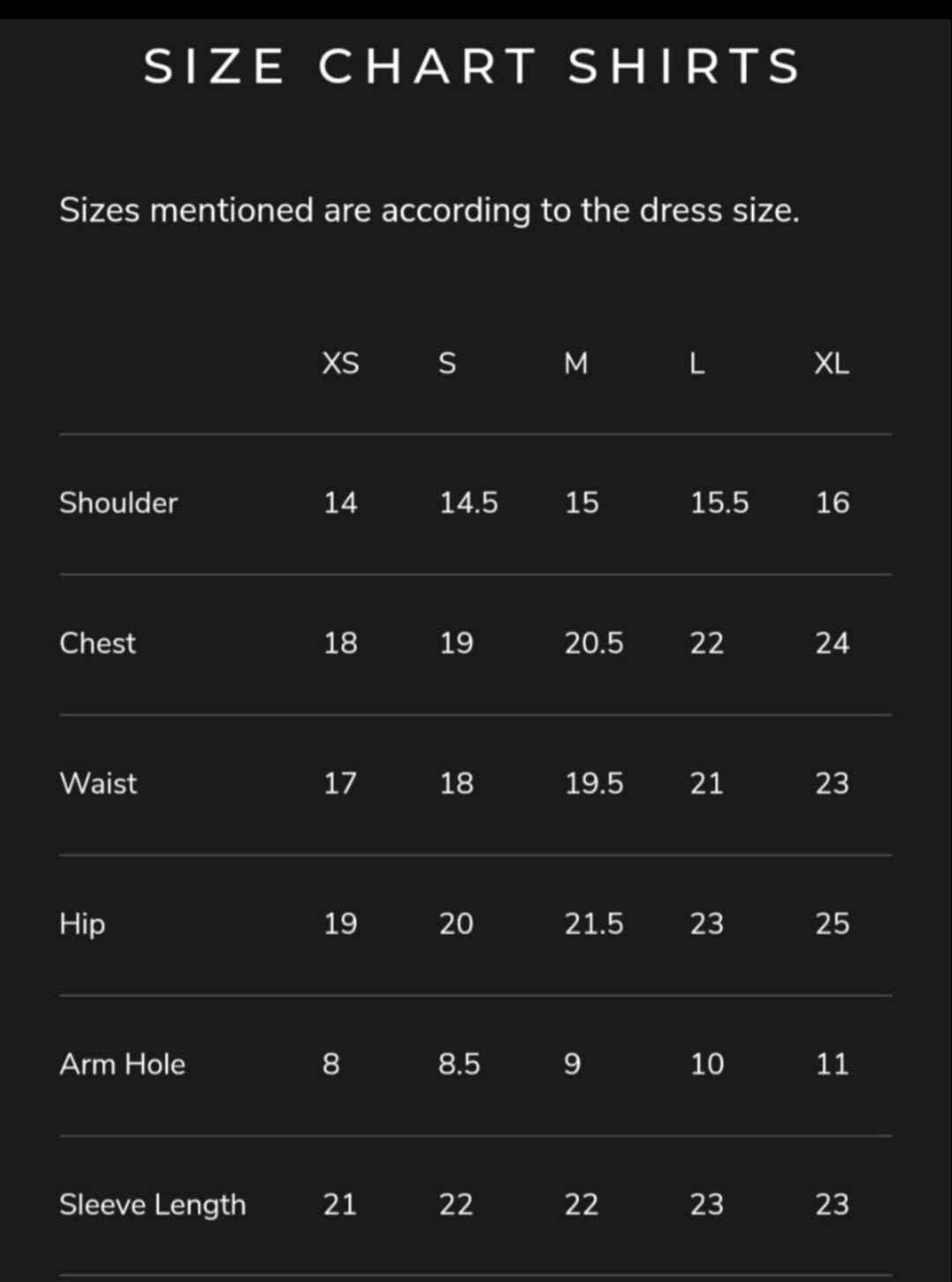Viewport: 952px width, 1282px height.
Task: Click the 19.5 waist value for M
Action: [594, 783]
